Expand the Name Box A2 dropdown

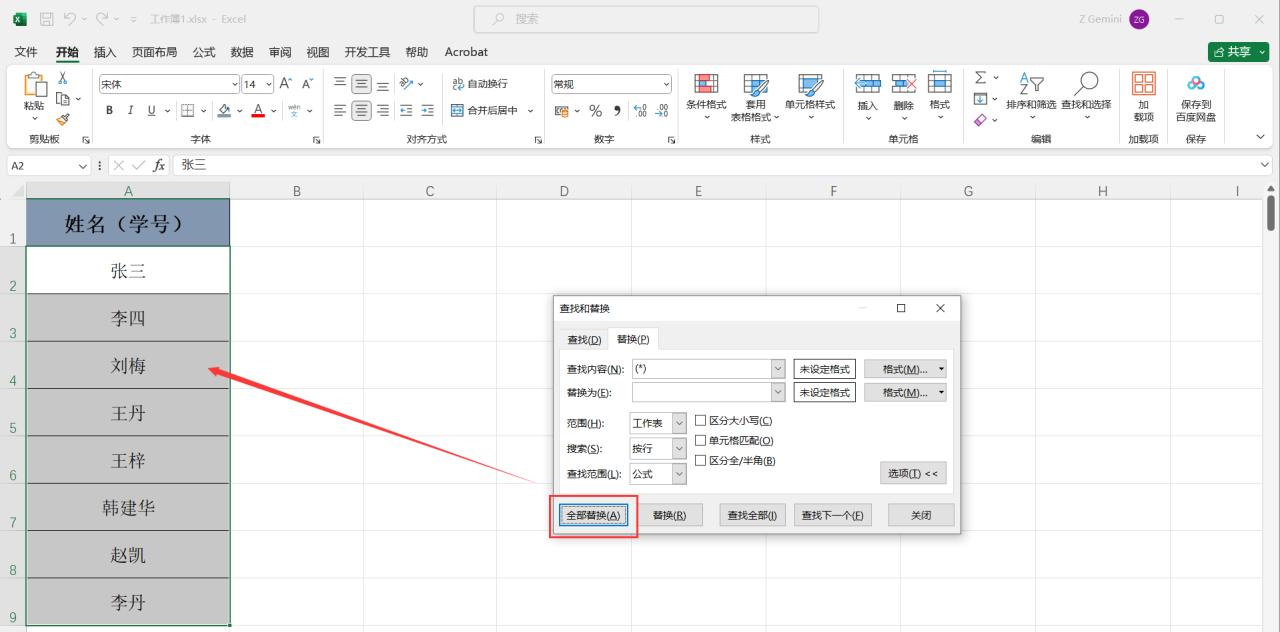click(x=83, y=165)
